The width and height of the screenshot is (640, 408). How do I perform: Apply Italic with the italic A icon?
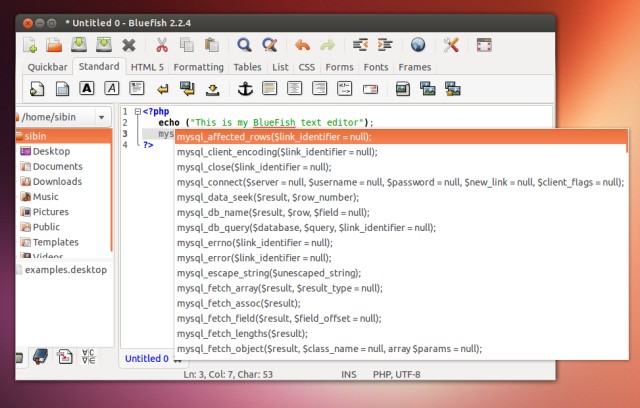click(111, 88)
